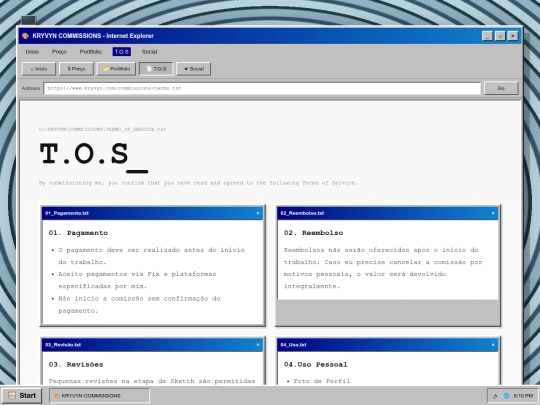Click the KRYVYN COMMISSIONS taskbar button
Screen dimensions: 540x405
pos(99,396)
